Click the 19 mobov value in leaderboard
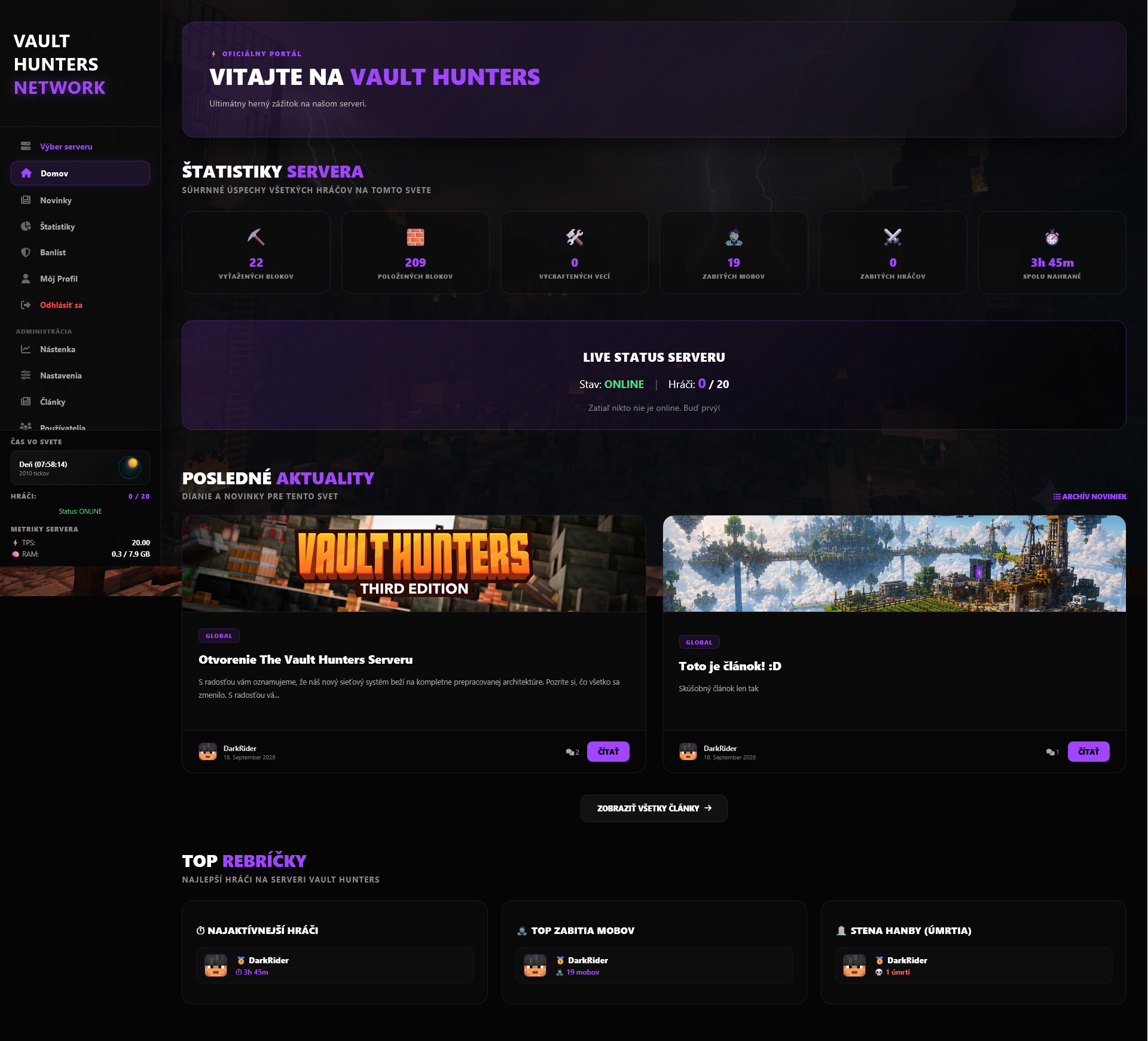The image size is (1148, 1041). (x=583, y=972)
